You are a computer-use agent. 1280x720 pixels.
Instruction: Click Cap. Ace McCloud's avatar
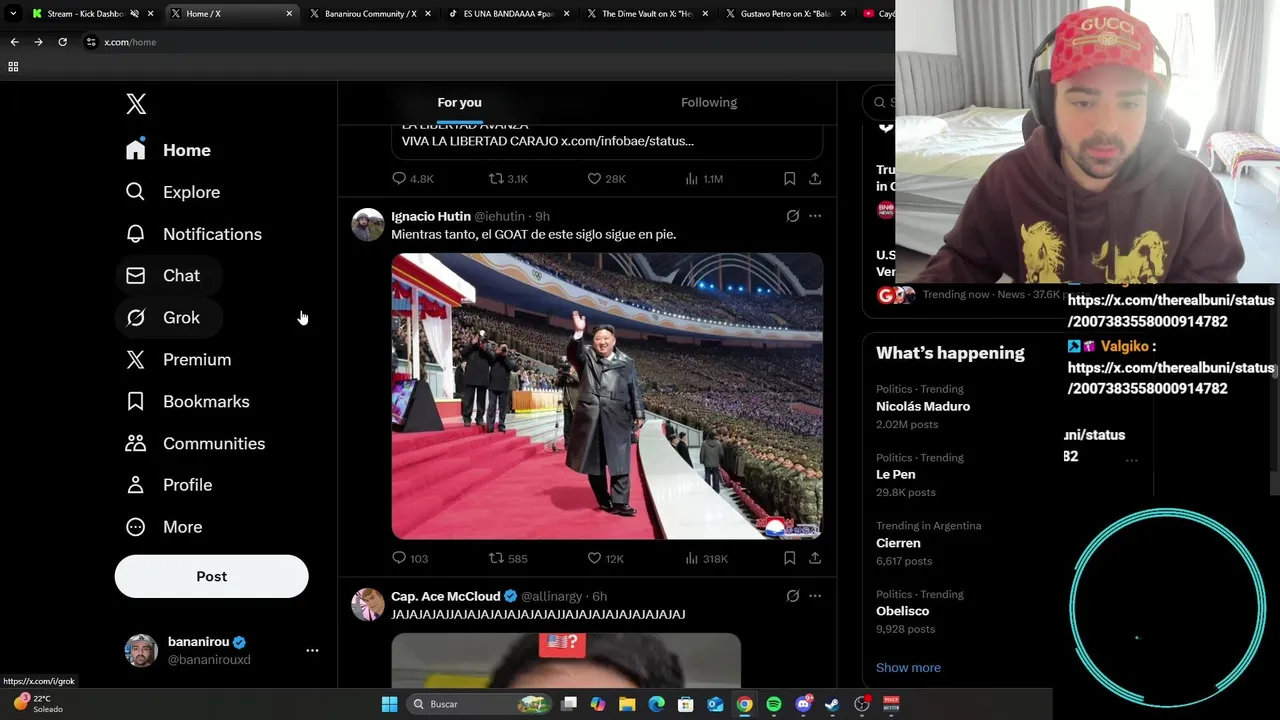click(x=367, y=604)
